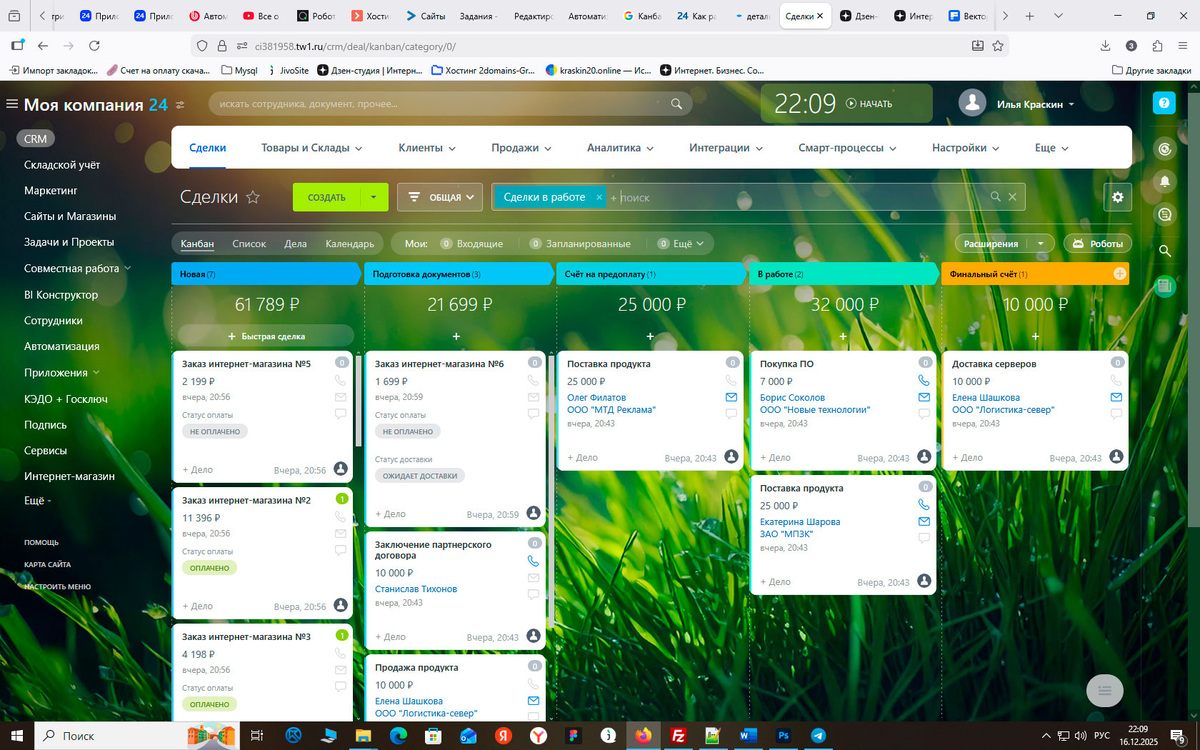Click the green СОЗДАТЬ button
This screenshot has height=750, width=1200.
pos(327,197)
